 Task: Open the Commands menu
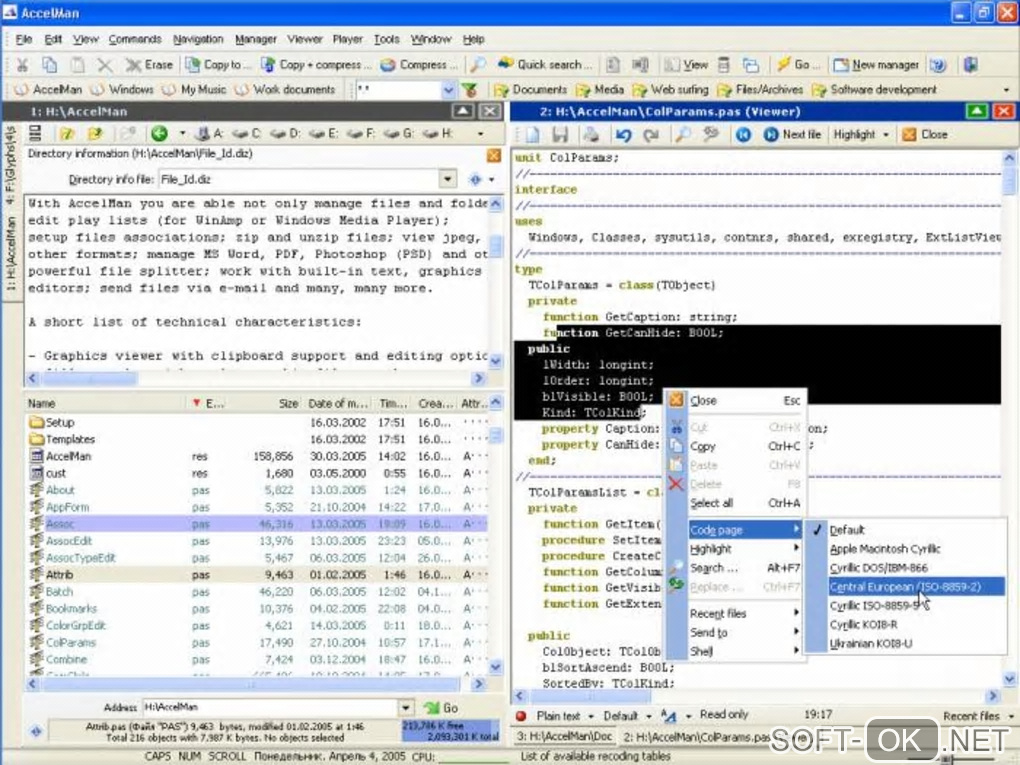(135, 39)
